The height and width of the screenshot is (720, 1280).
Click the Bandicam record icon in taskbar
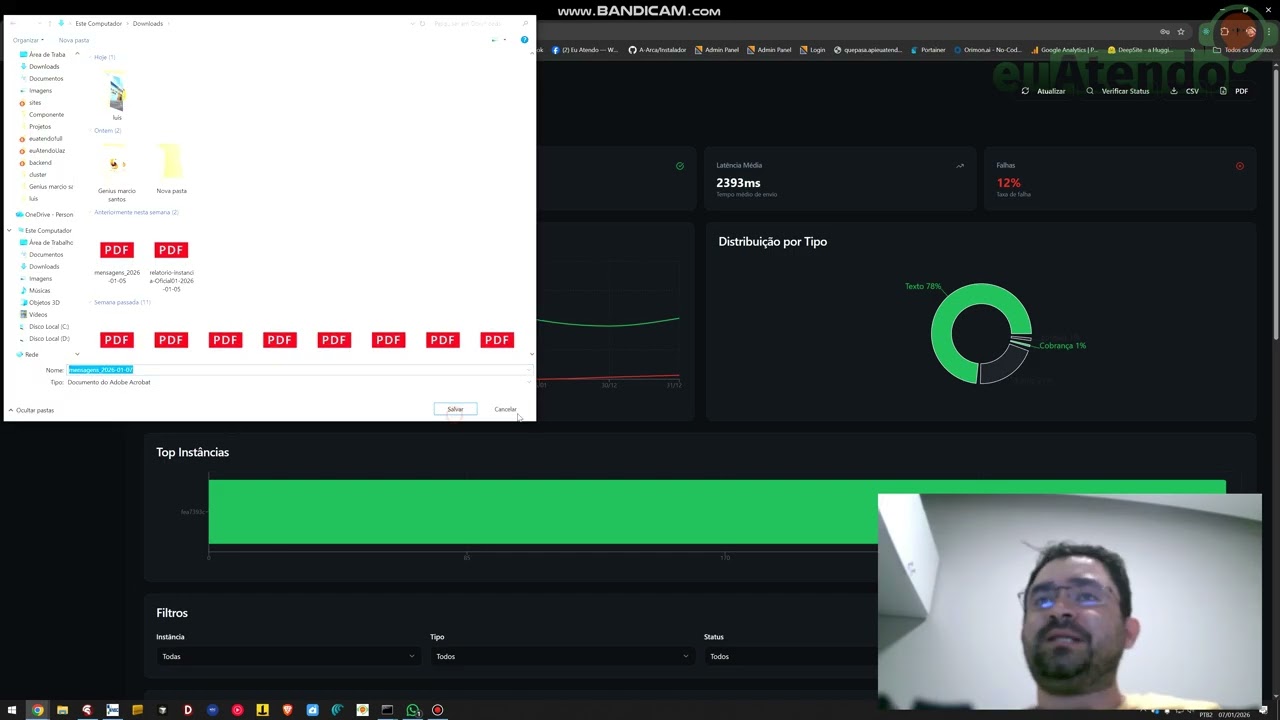point(437,710)
